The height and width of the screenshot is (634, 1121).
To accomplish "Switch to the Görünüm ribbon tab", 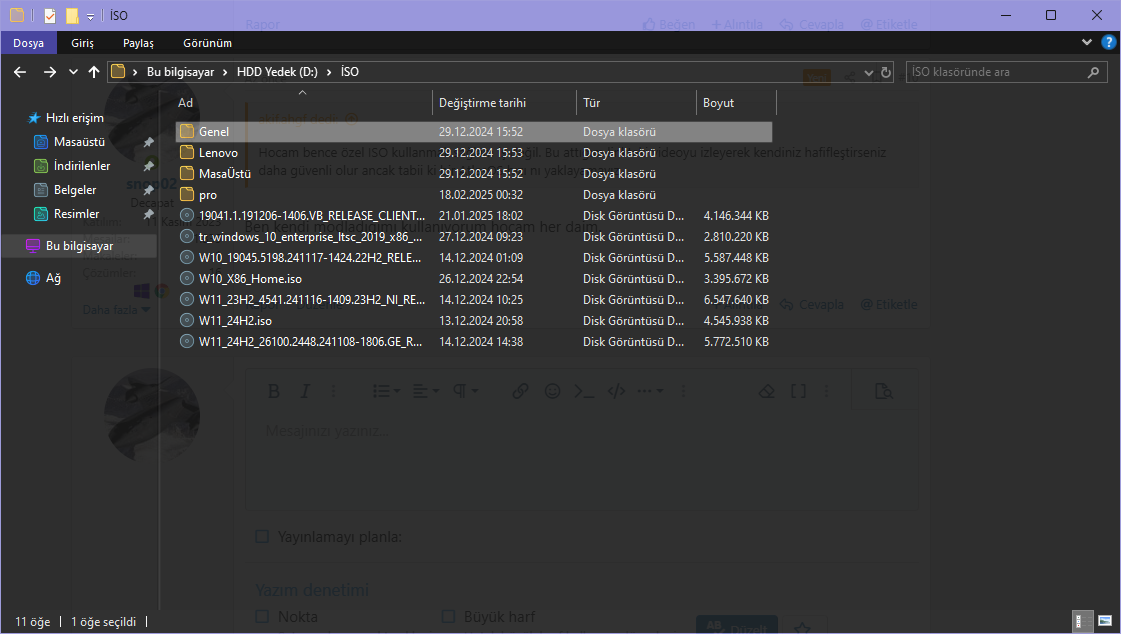I will pyautogui.click(x=207, y=43).
